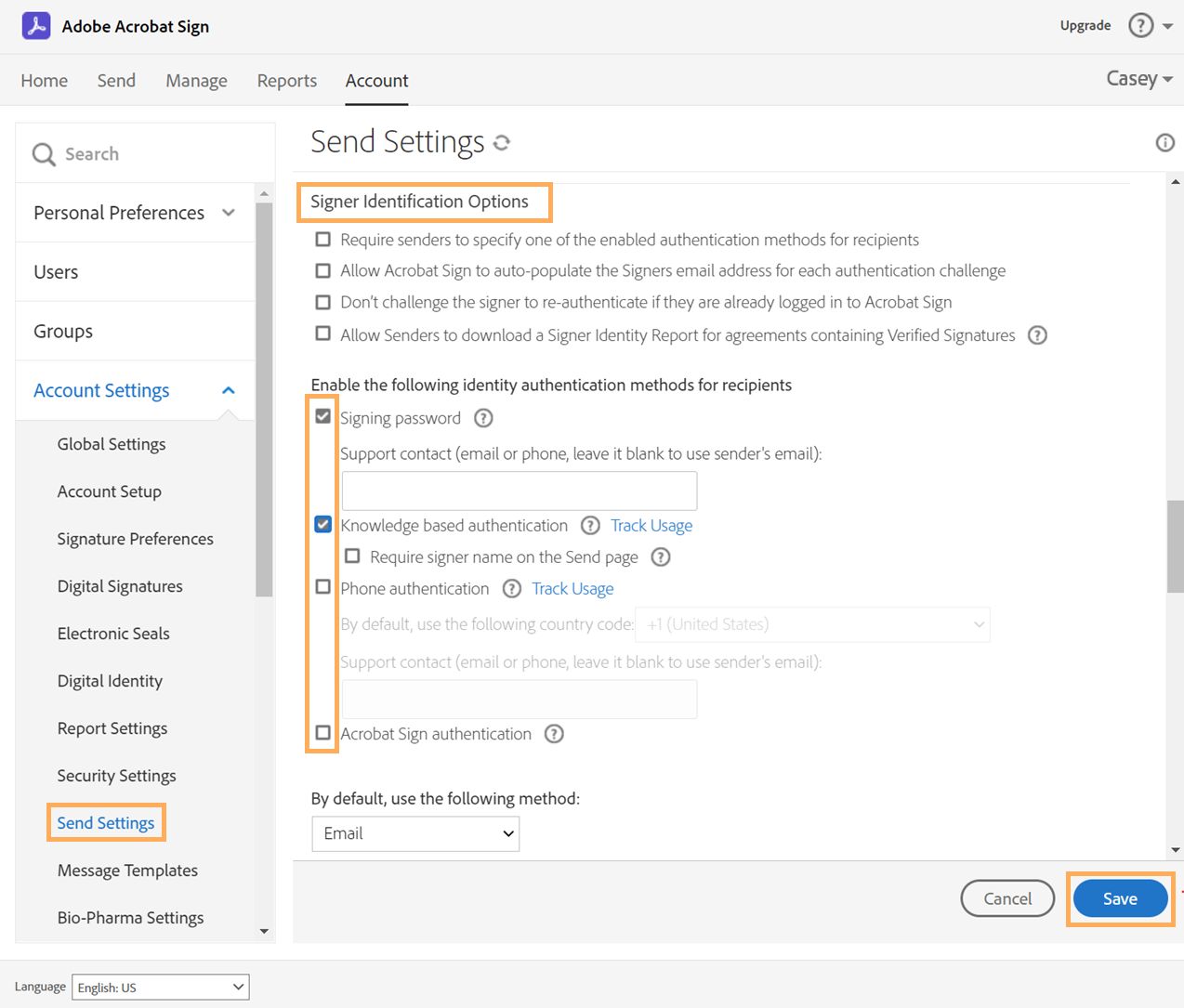Image resolution: width=1184 pixels, height=1008 pixels.
Task: Click main content scrollbar down arrow
Action: pos(1176,849)
